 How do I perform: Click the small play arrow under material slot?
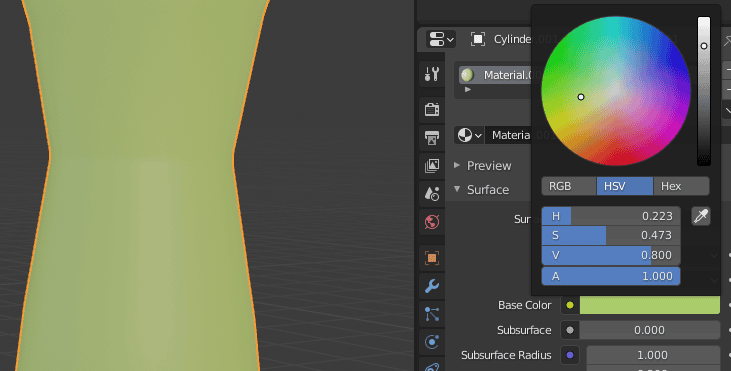[x=468, y=89]
